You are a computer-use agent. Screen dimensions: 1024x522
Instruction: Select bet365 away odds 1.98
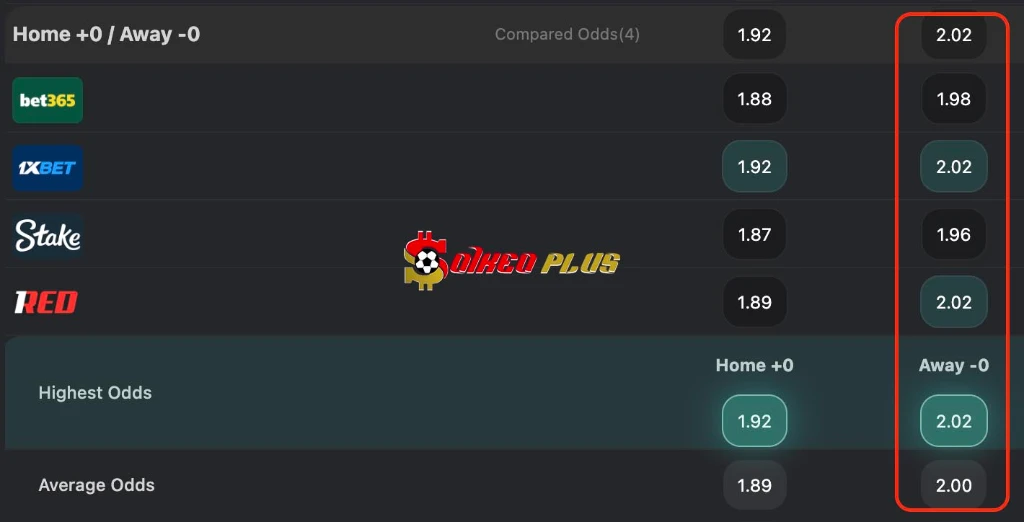[953, 99]
